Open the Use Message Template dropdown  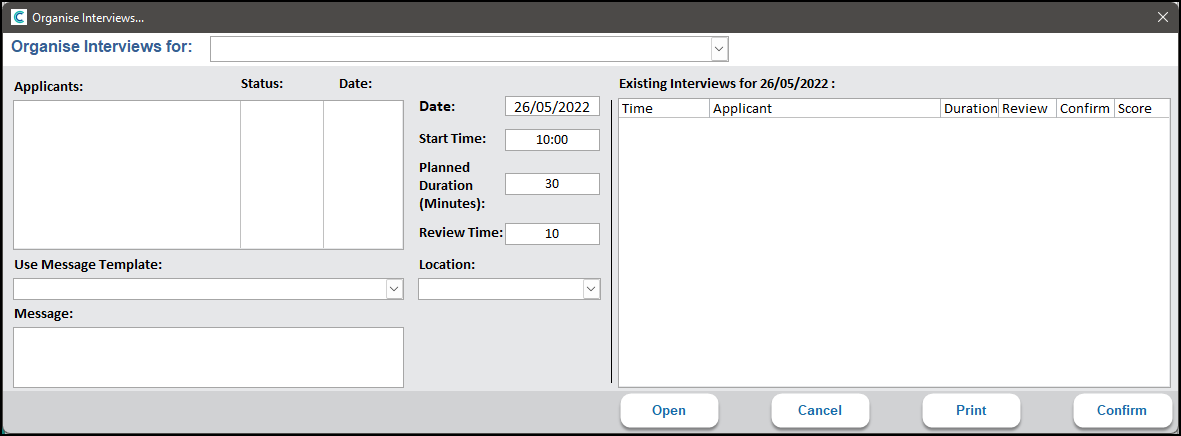(393, 289)
